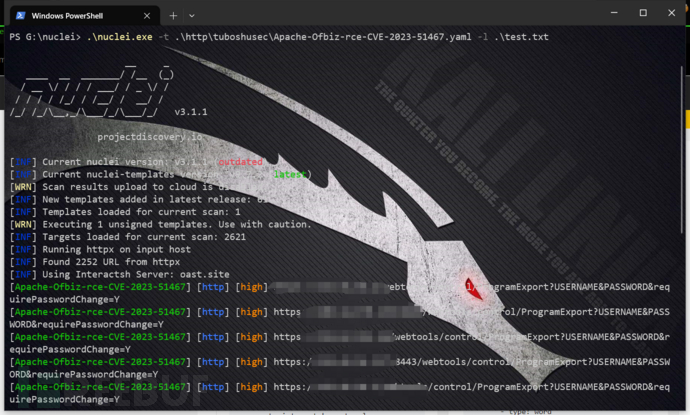Click last Apache-Ofbiz-rce-CVE-2023-51467 result tag
This screenshot has height=415, width=690.
click(100, 387)
